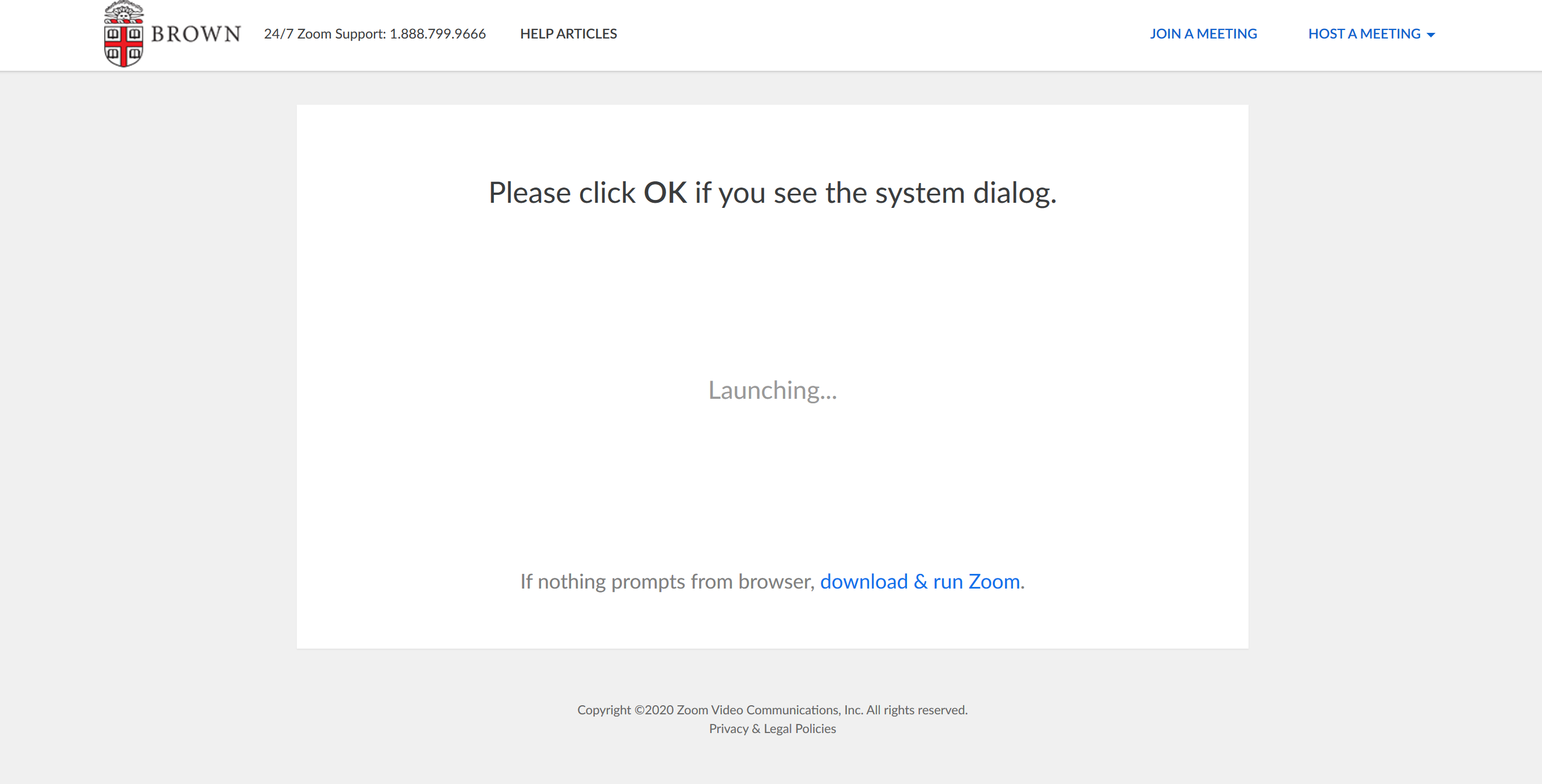Click 'If nothing prompts from browser' text

tap(667, 581)
